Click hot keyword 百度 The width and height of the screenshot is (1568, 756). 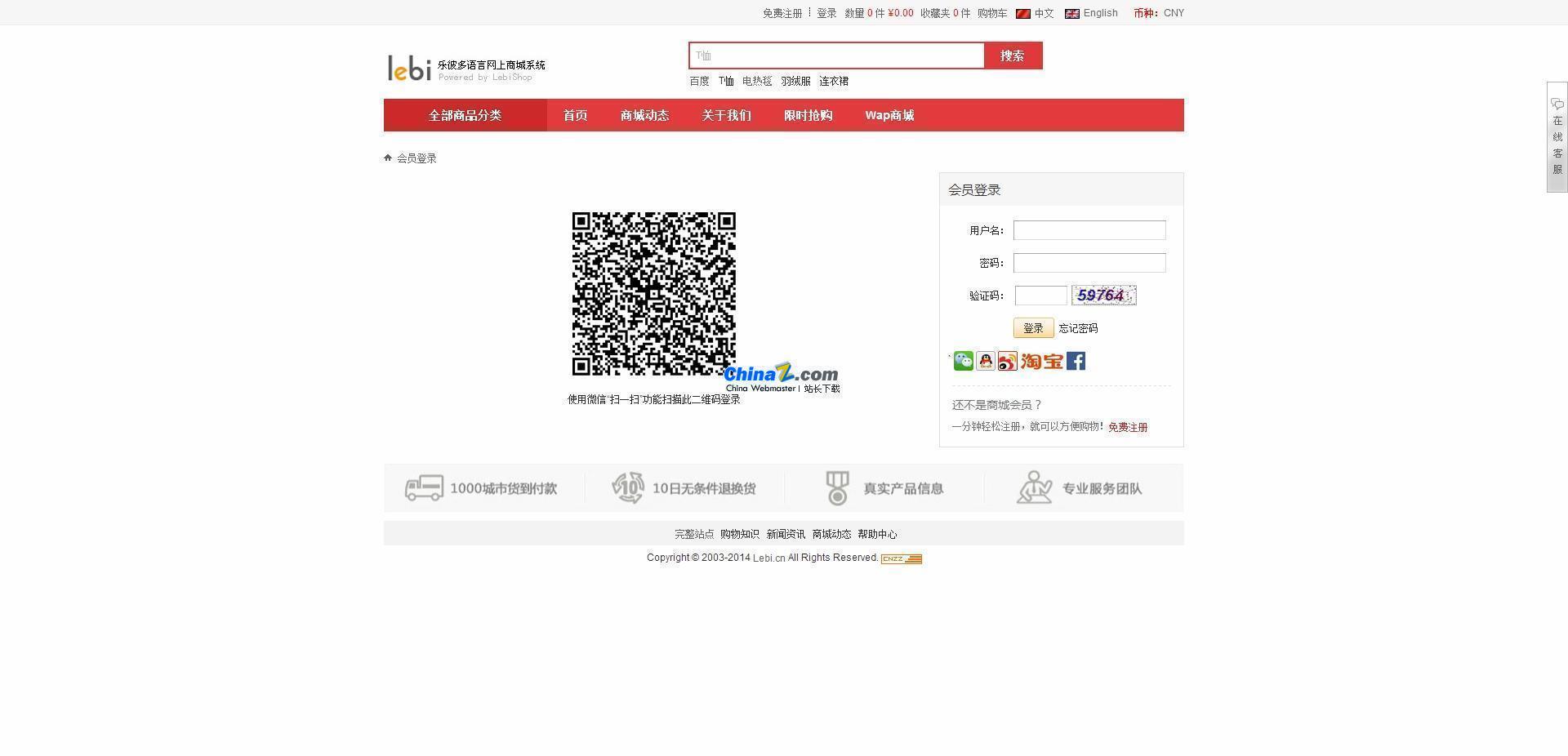(x=700, y=81)
